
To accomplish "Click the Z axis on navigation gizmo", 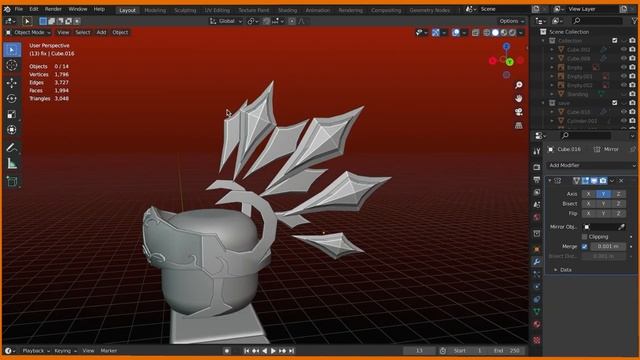I will [x=506, y=47].
